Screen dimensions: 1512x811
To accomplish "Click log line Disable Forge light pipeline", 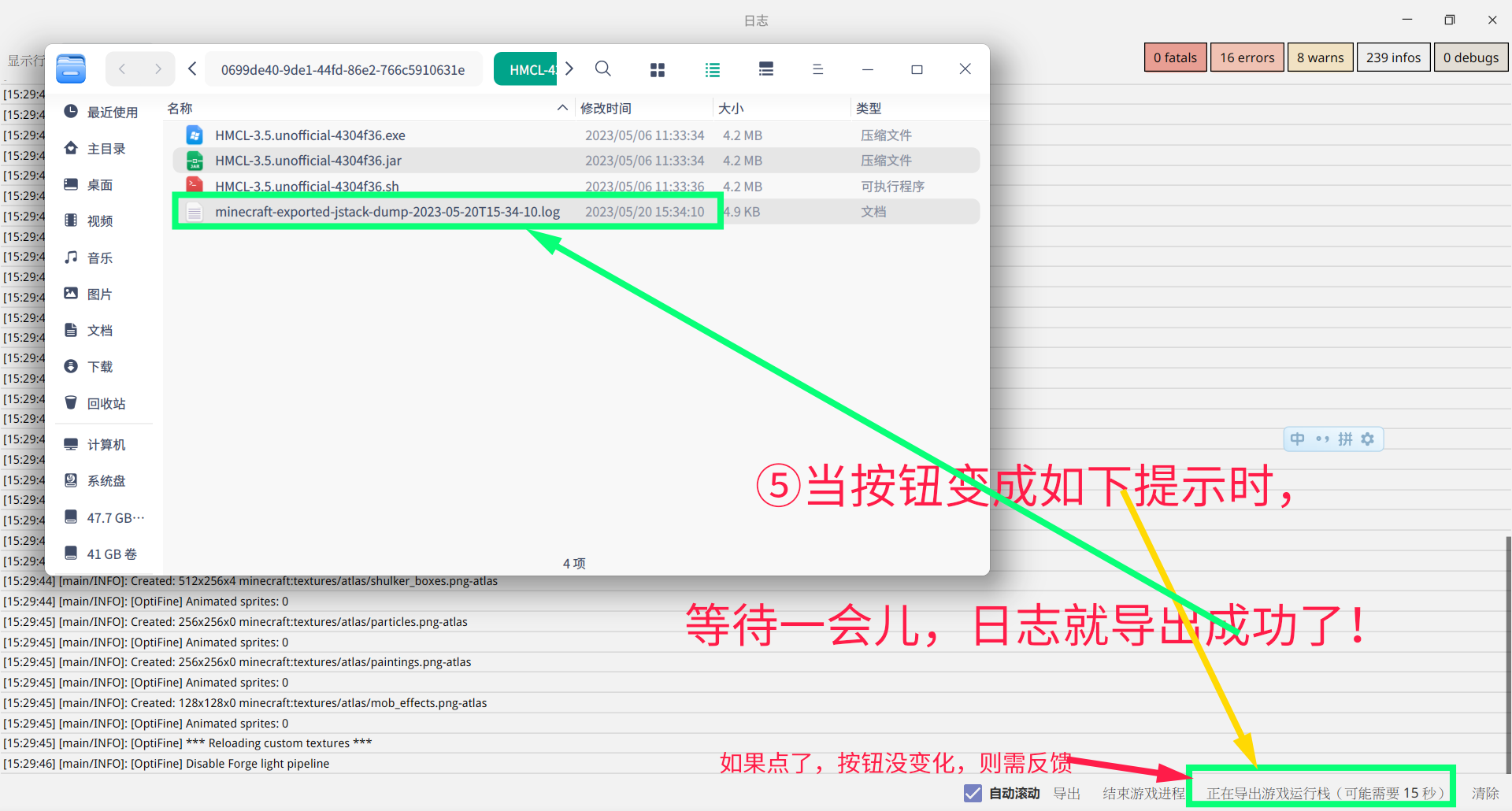I will 167,764.
